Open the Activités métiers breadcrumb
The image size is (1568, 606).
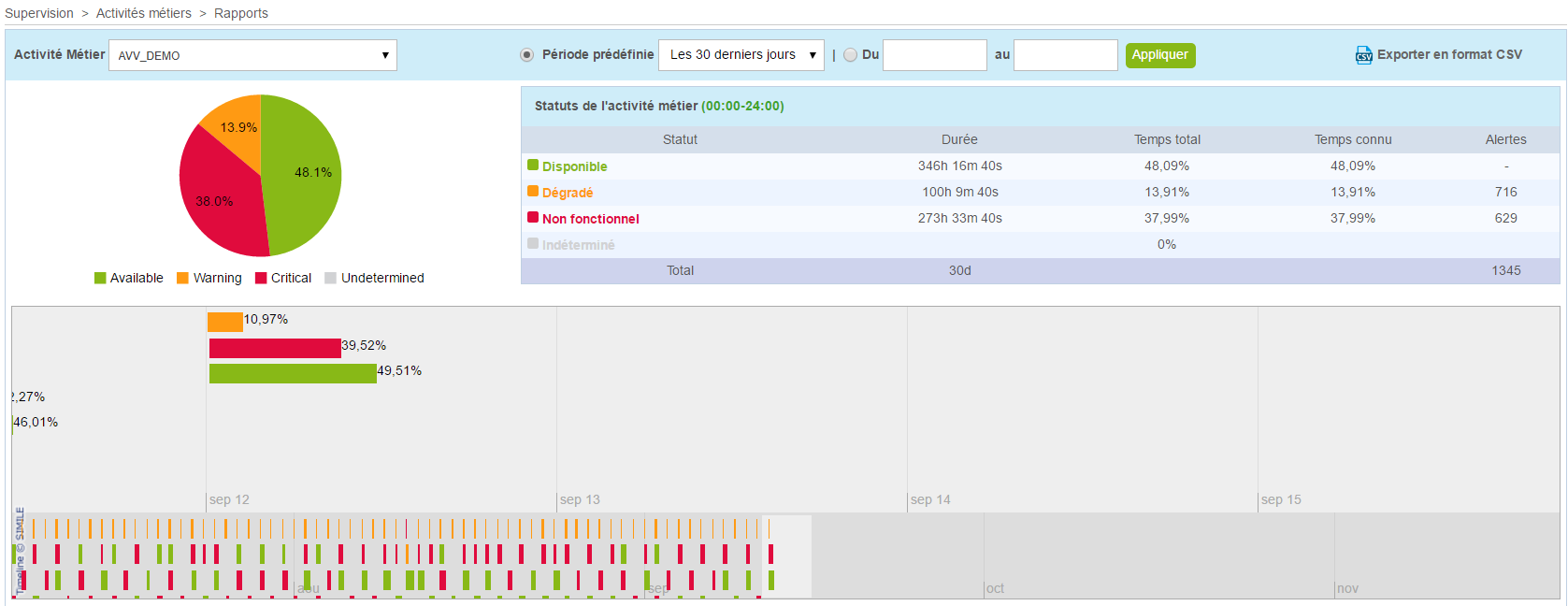(x=143, y=13)
